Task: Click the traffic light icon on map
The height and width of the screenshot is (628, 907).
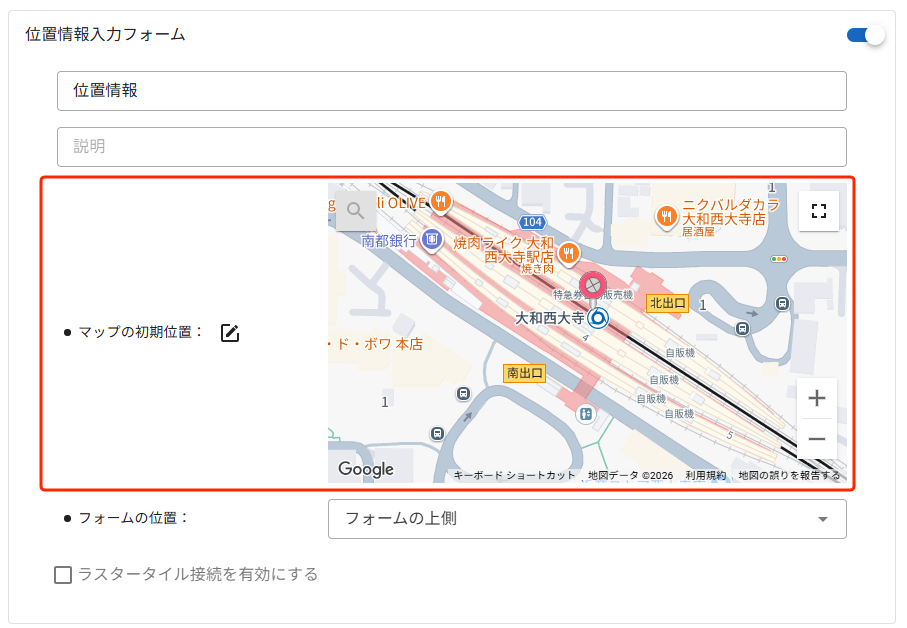Action: point(779,259)
